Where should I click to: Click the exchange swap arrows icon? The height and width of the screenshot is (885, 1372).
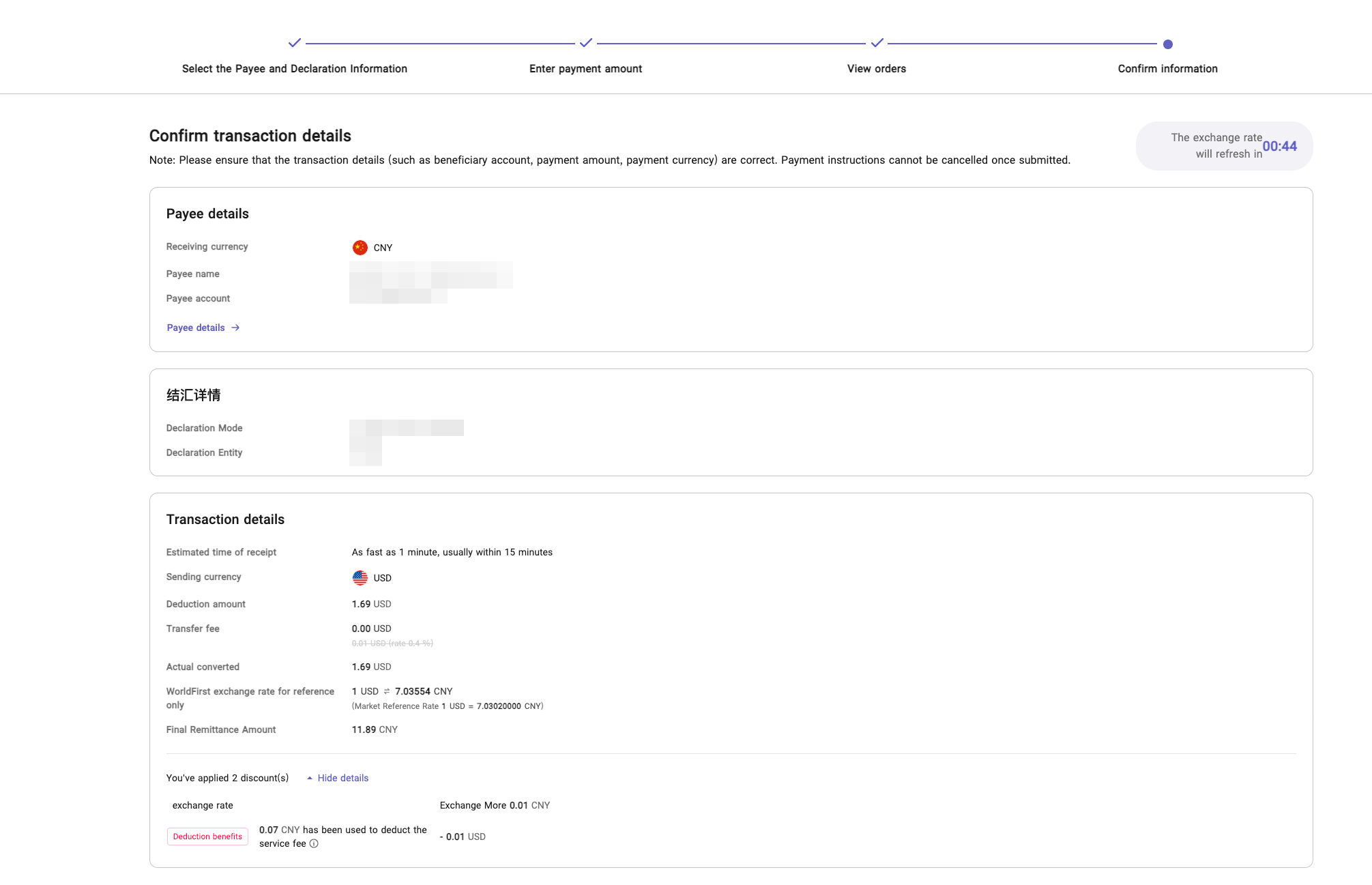point(387,692)
